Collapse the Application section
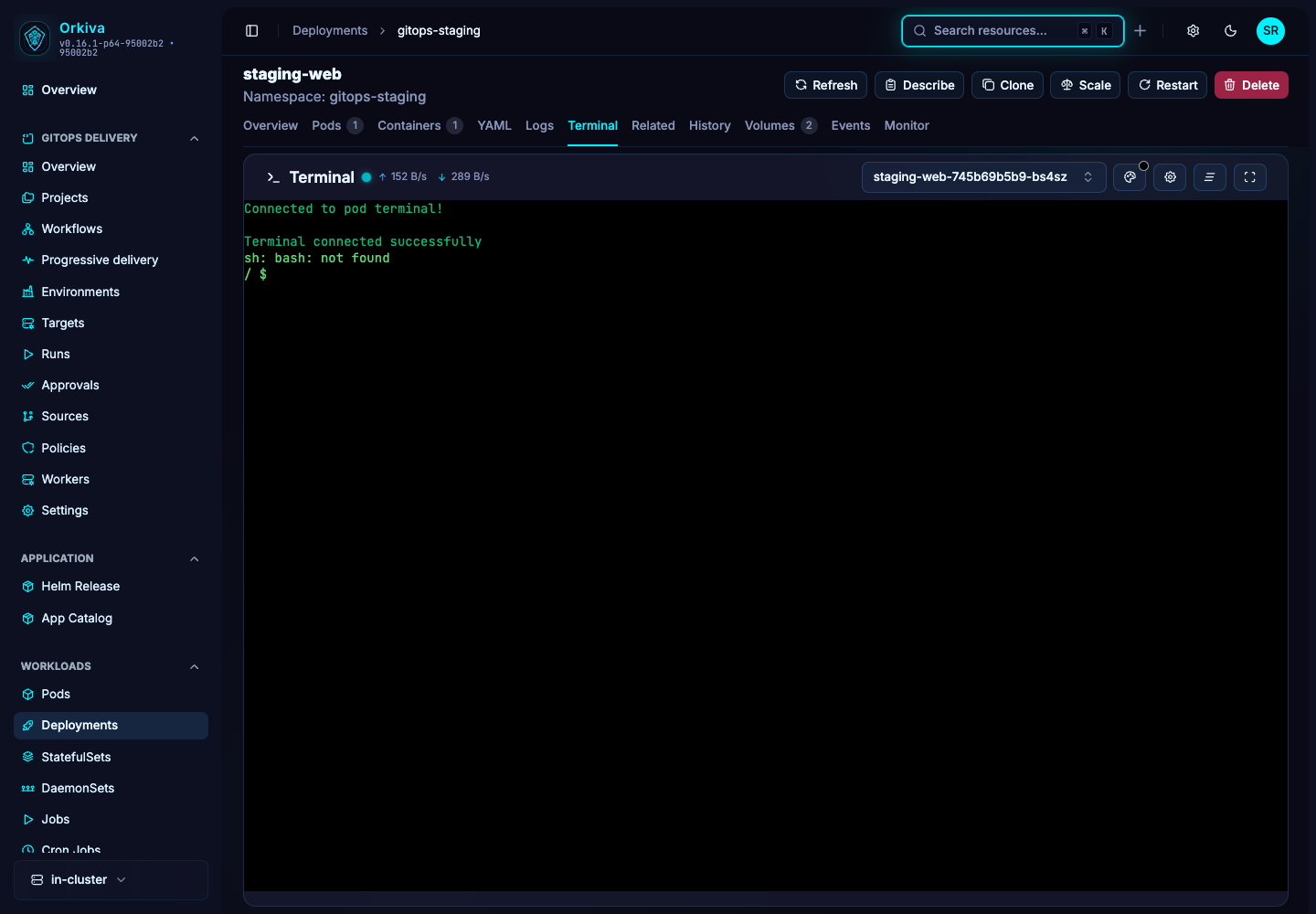Image resolution: width=1316 pixels, height=914 pixels. coord(194,558)
